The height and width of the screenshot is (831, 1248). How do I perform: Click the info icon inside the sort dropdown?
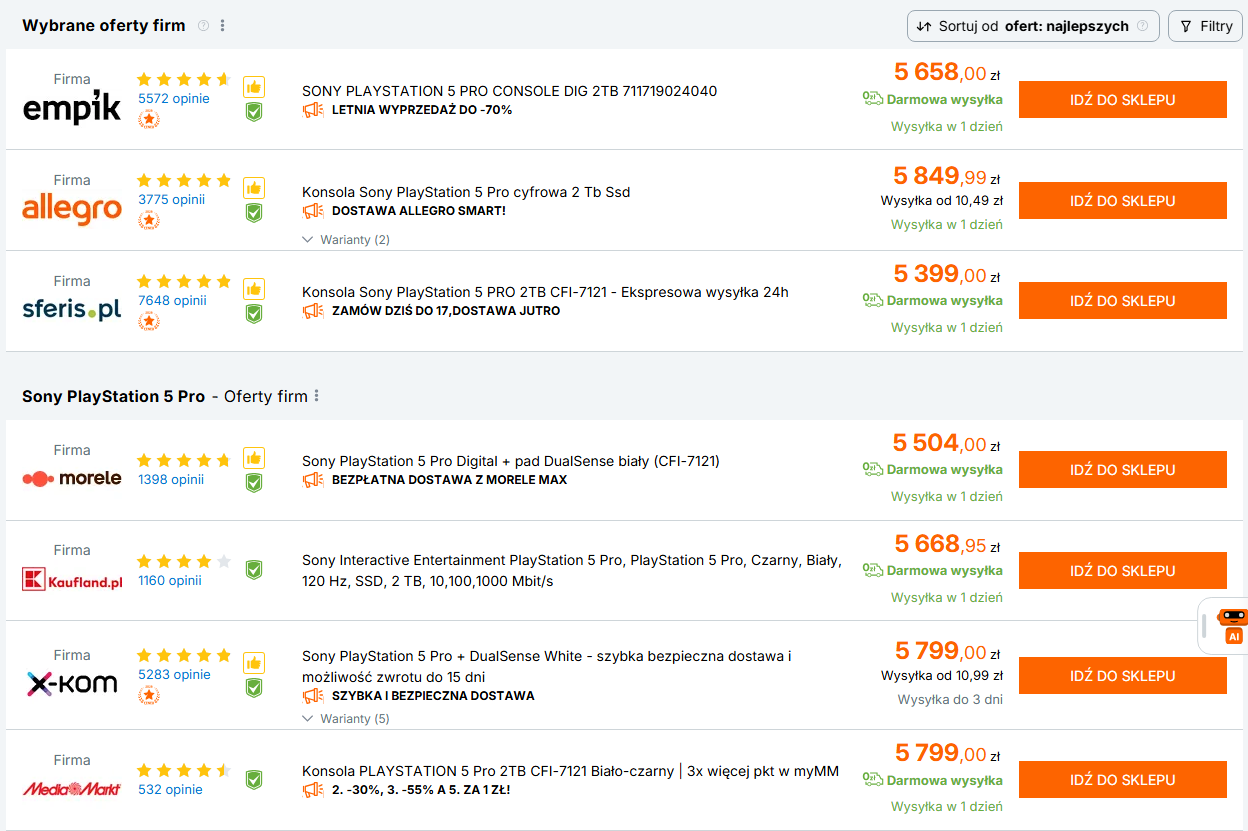1142,26
